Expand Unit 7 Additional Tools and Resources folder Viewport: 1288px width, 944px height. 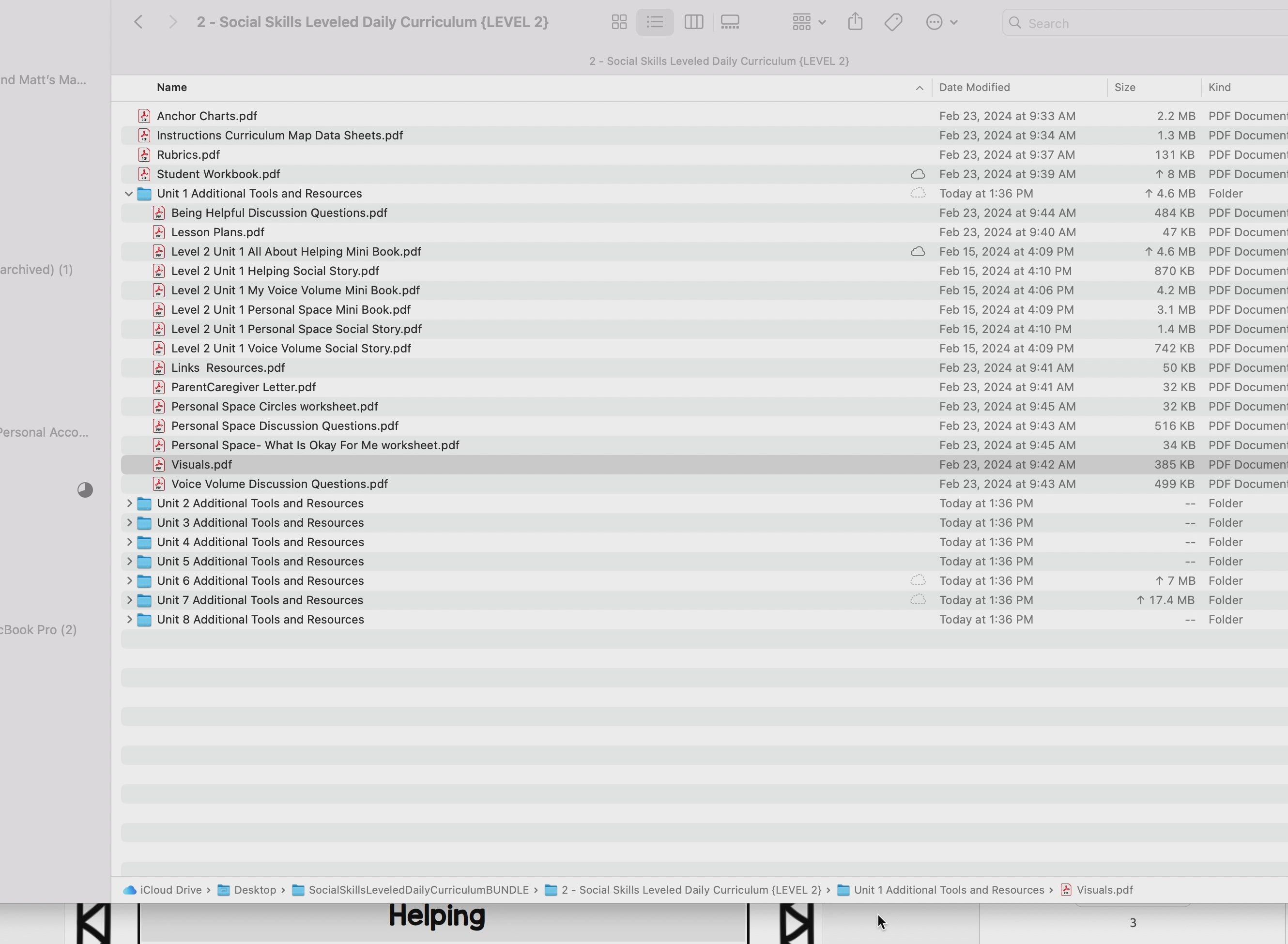(129, 600)
